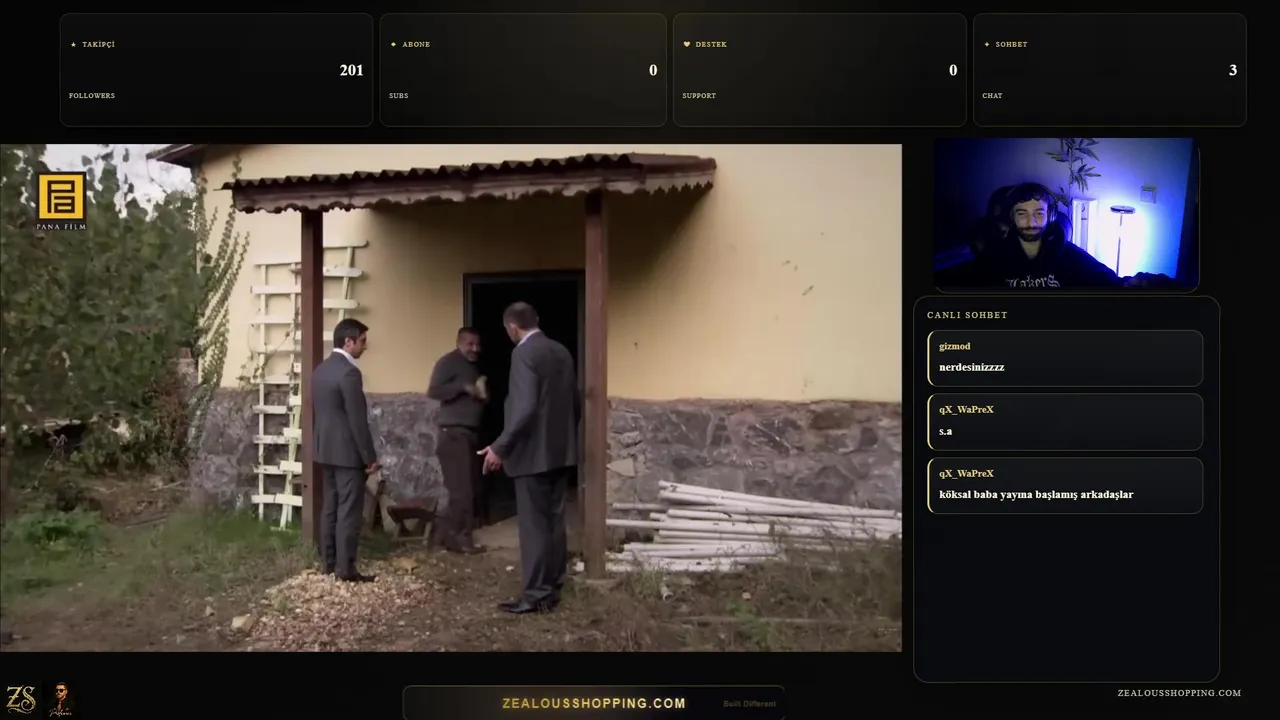Click the streamer webcam feed
This screenshot has height=720, width=1280.
[1066, 214]
